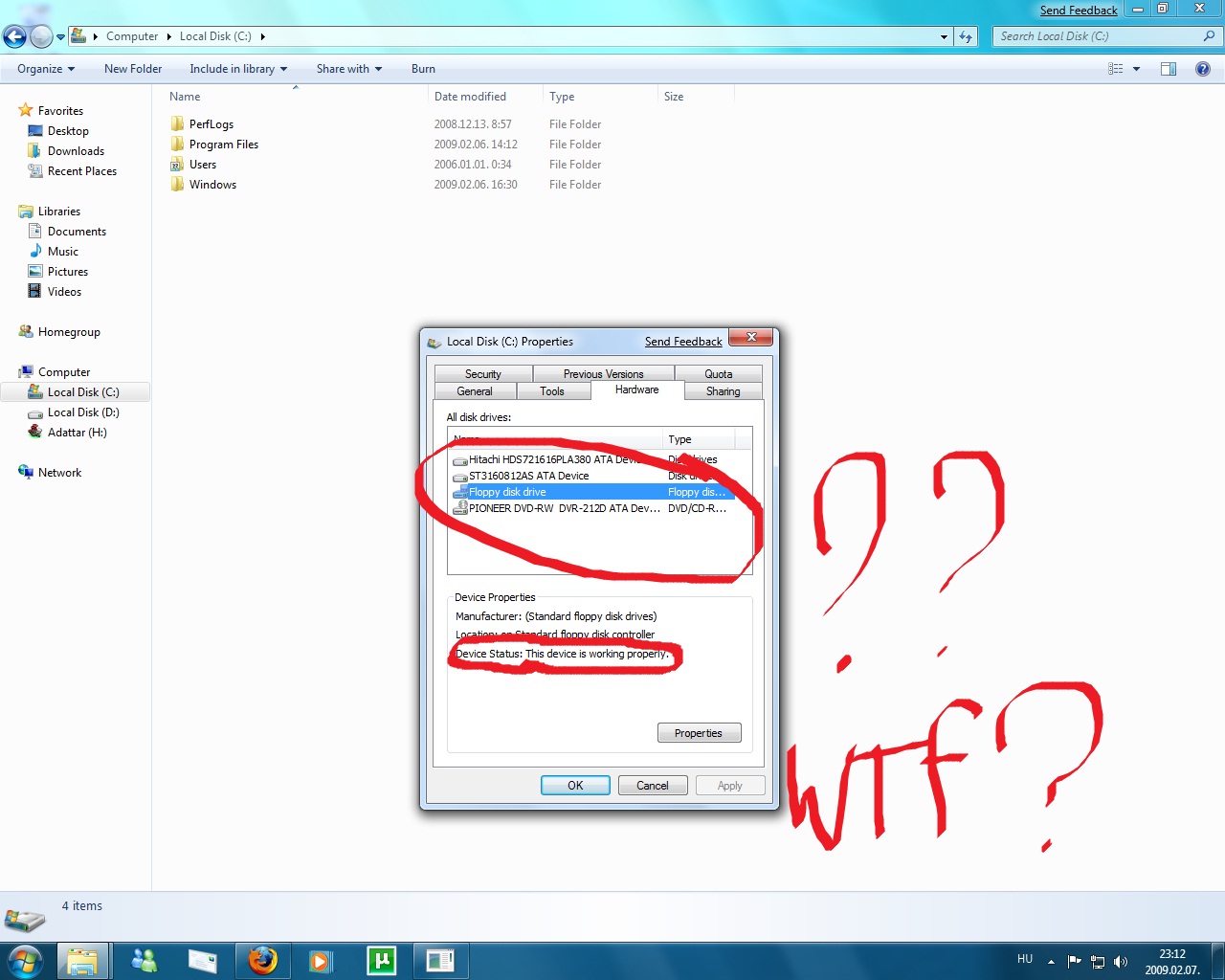This screenshot has width=1225, height=980.
Task: Open the Pictures library
Action: point(68,272)
